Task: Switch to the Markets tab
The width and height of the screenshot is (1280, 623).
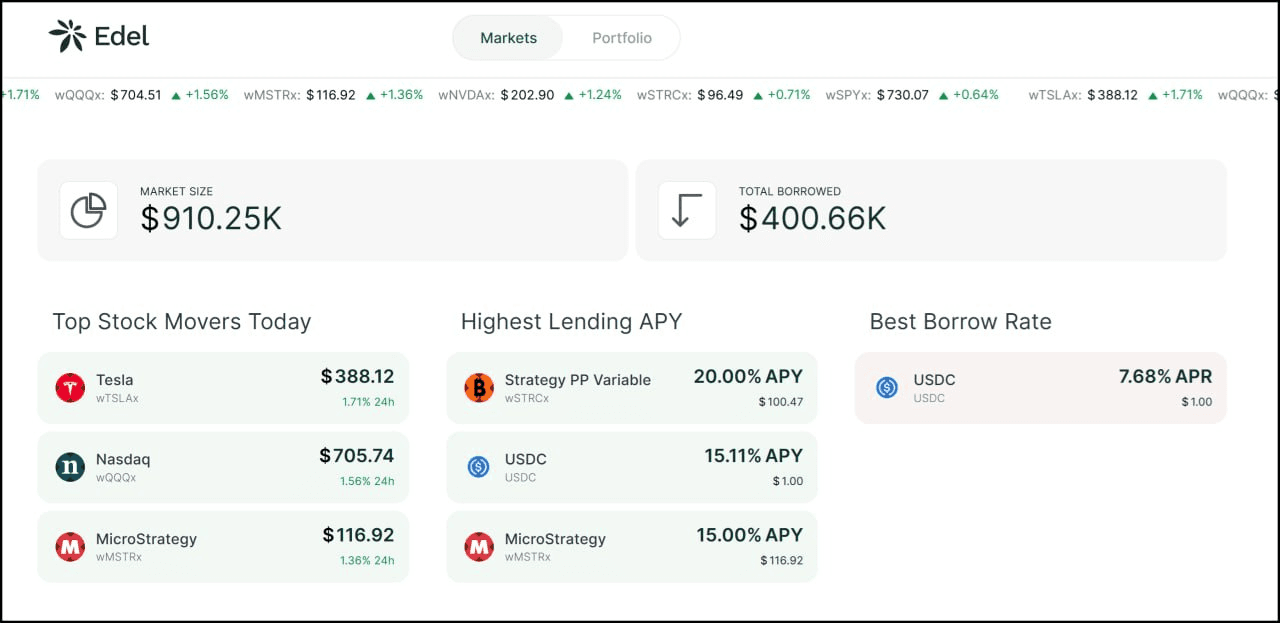Action: (x=508, y=38)
